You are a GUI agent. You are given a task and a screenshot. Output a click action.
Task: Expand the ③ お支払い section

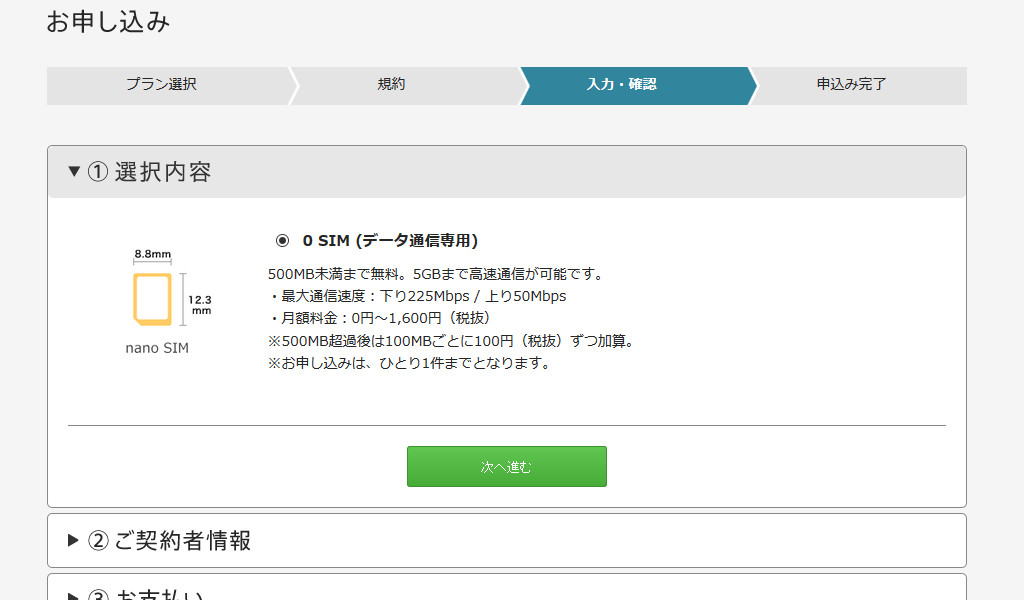click(x=507, y=588)
